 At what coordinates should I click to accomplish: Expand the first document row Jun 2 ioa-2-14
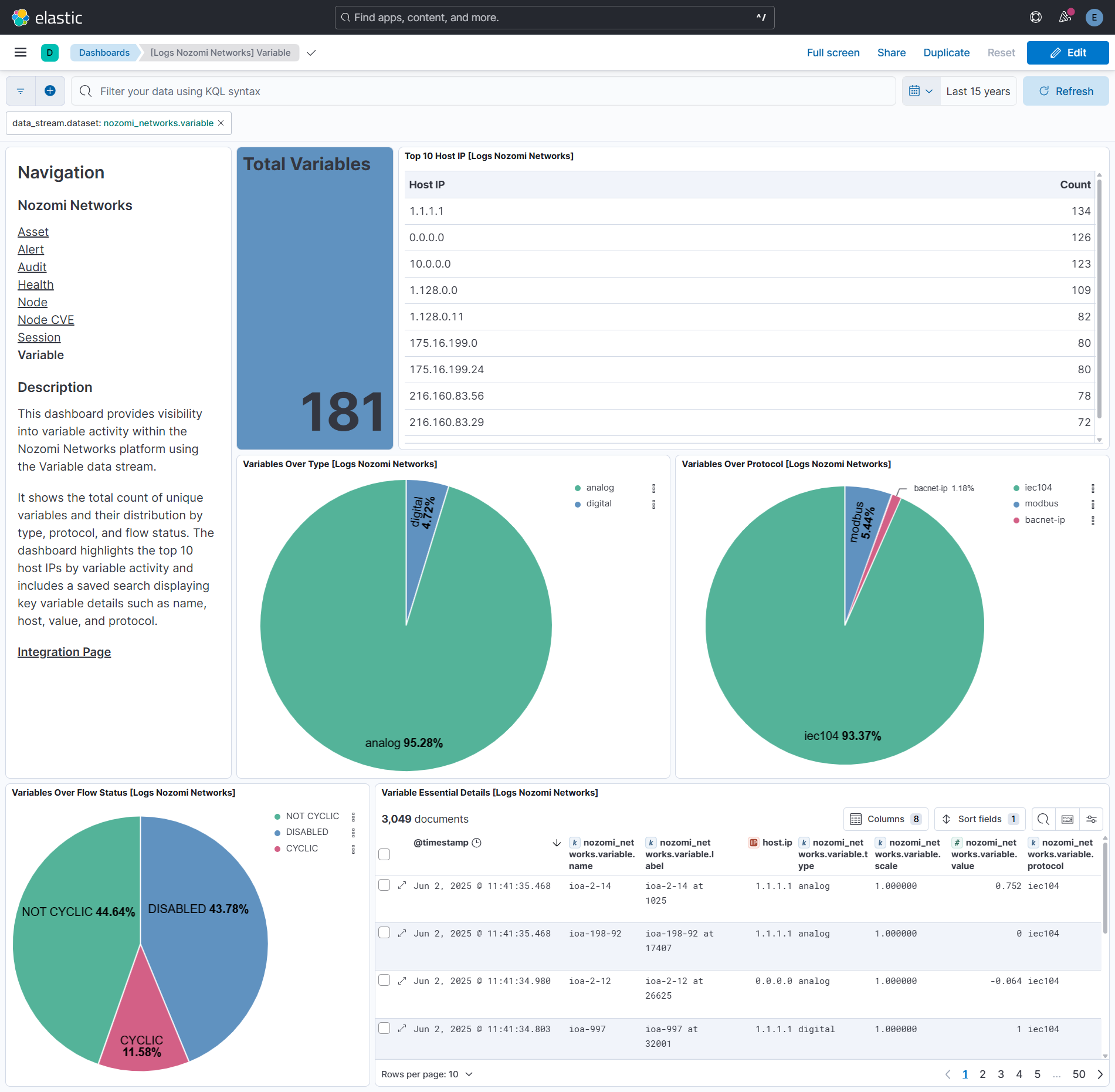402,885
